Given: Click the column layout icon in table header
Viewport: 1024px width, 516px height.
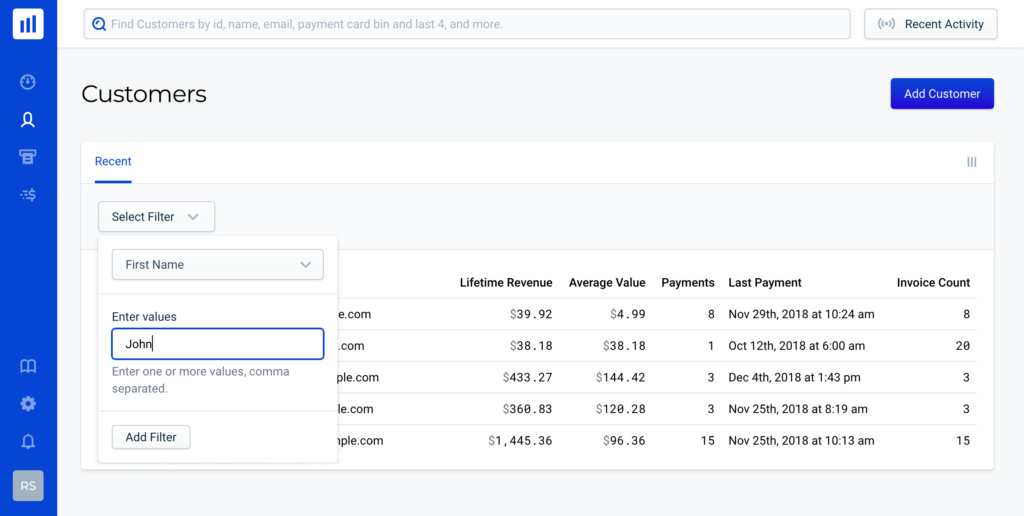Looking at the screenshot, I should pyautogui.click(x=971, y=162).
